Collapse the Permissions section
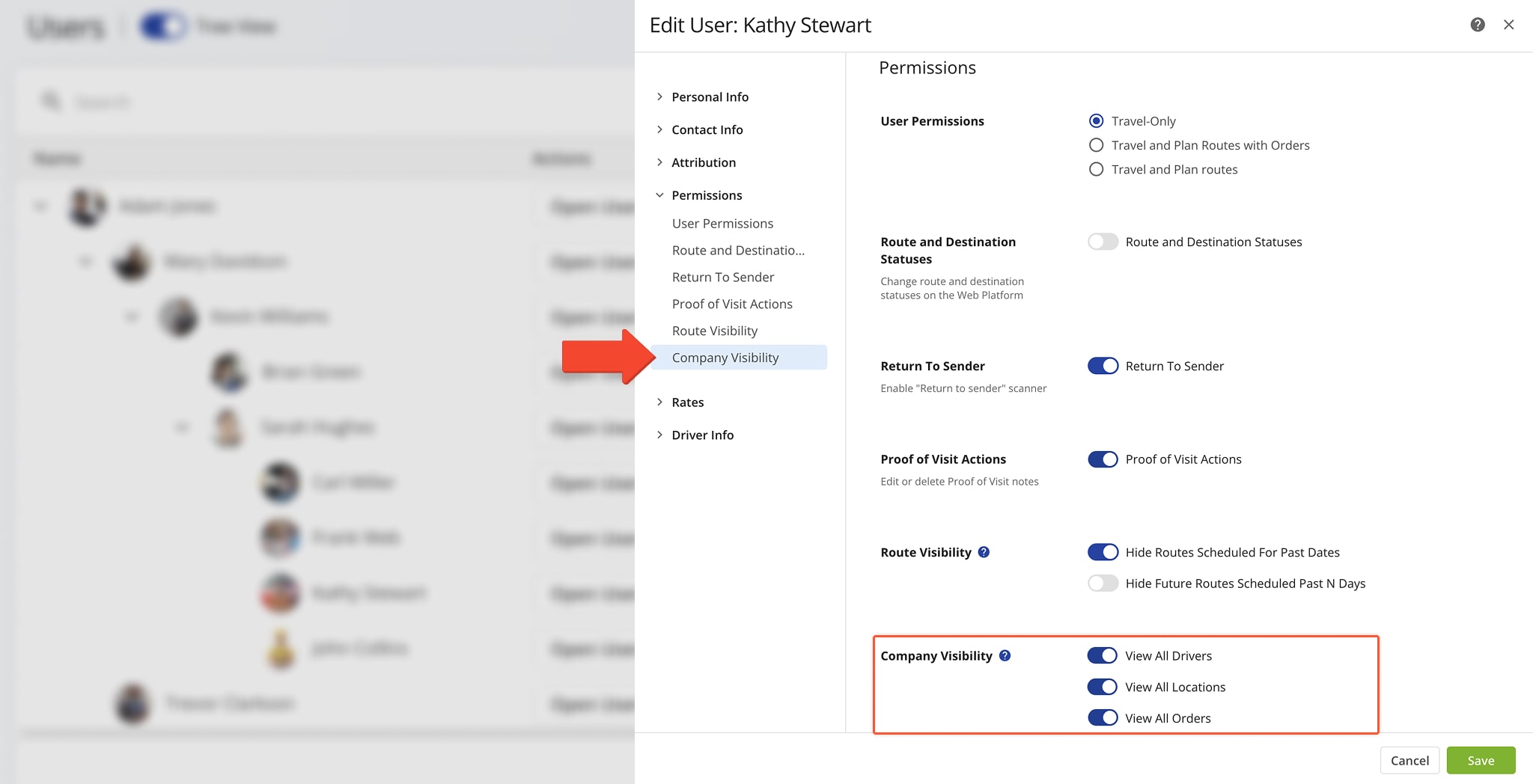Image resolution: width=1533 pixels, height=784 pixels. 707,195
